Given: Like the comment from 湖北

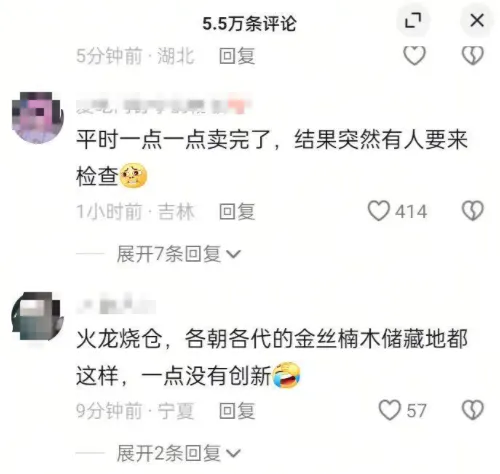Looking at the screenshot, I should pos(414,55).
